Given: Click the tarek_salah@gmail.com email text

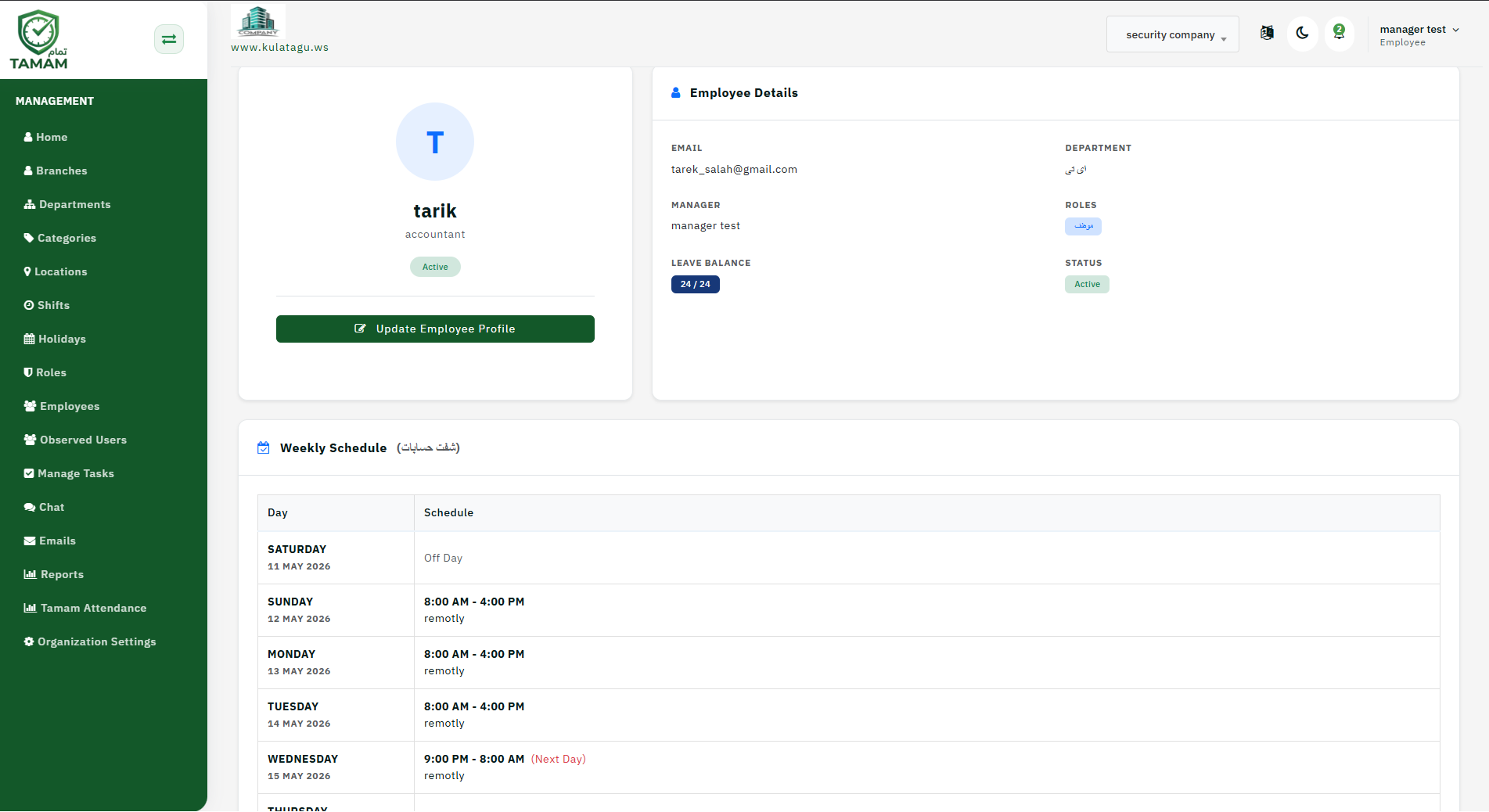Looking at the screenshot, I should pyautogui.click(x=734, y=169).
